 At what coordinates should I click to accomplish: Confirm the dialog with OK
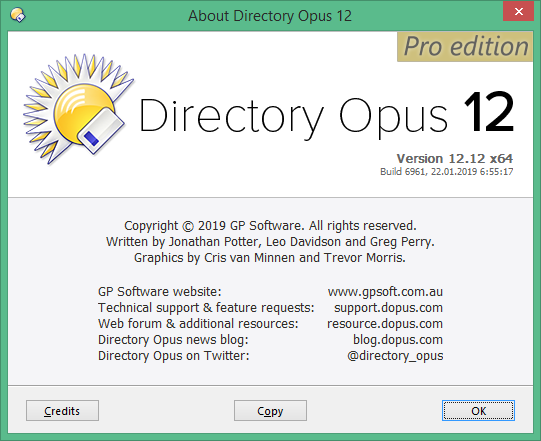point(478,411)
